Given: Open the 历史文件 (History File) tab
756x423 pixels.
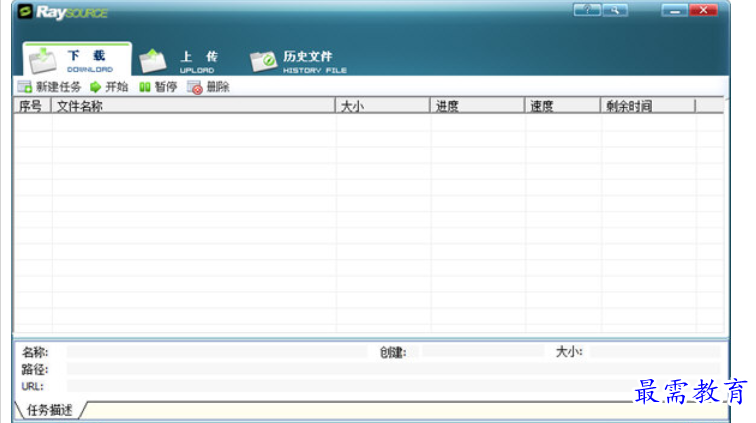Looking at the screenshot, I should click(x=298, y=61).
